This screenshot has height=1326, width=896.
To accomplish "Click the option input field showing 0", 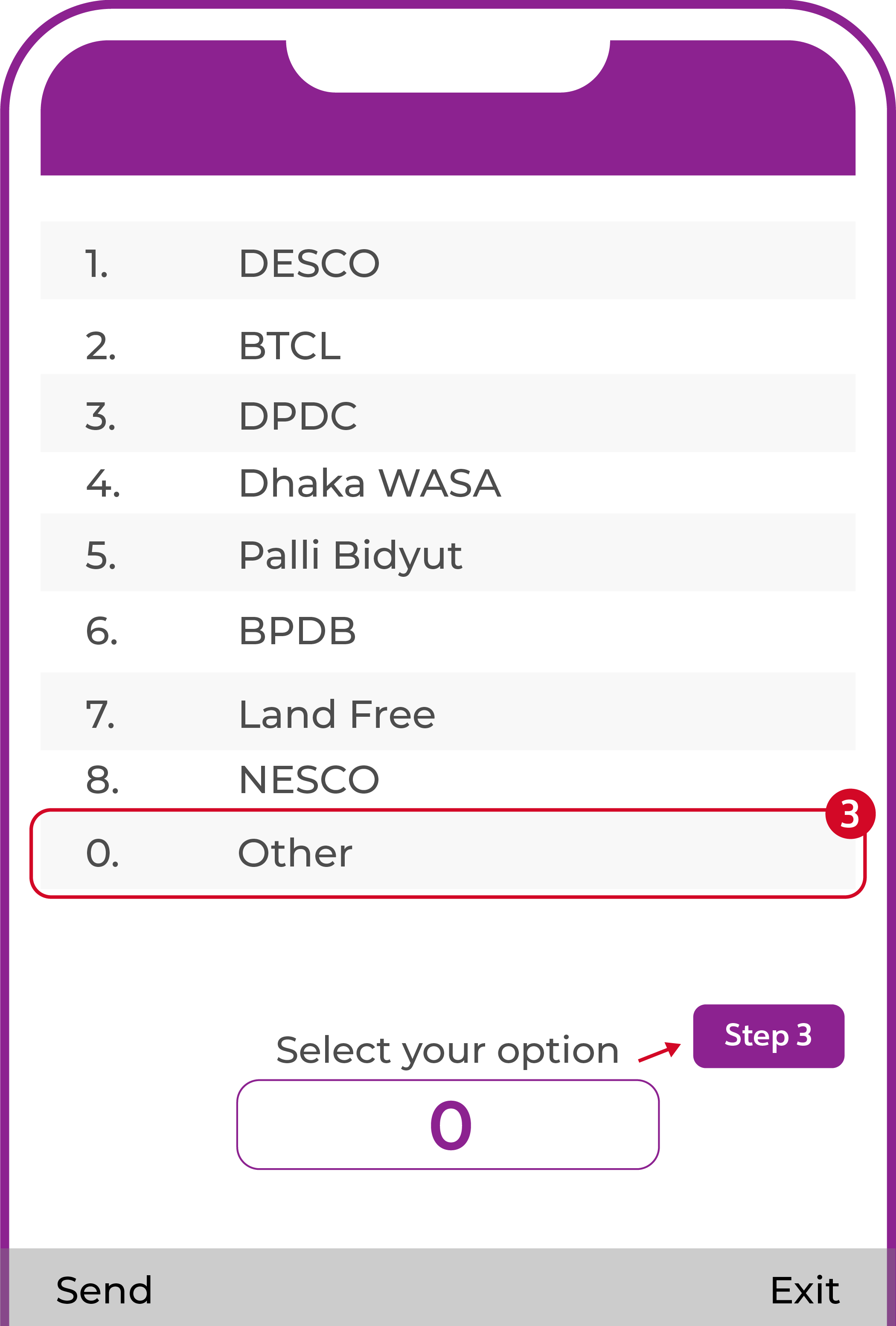I will pyautogui.click(x=448, y=1125).
